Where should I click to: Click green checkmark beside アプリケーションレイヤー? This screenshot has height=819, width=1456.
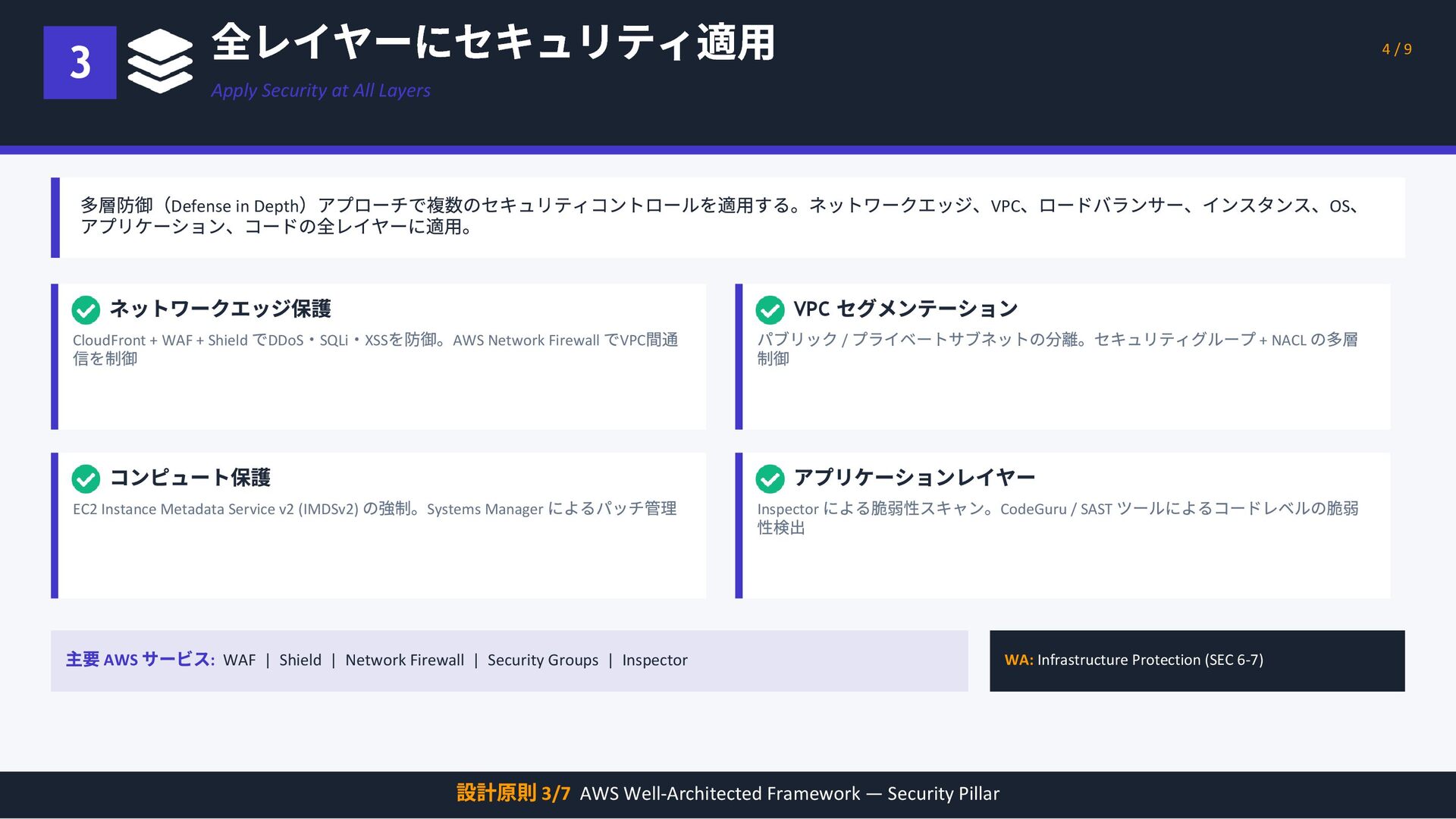(x=770, y=479)
